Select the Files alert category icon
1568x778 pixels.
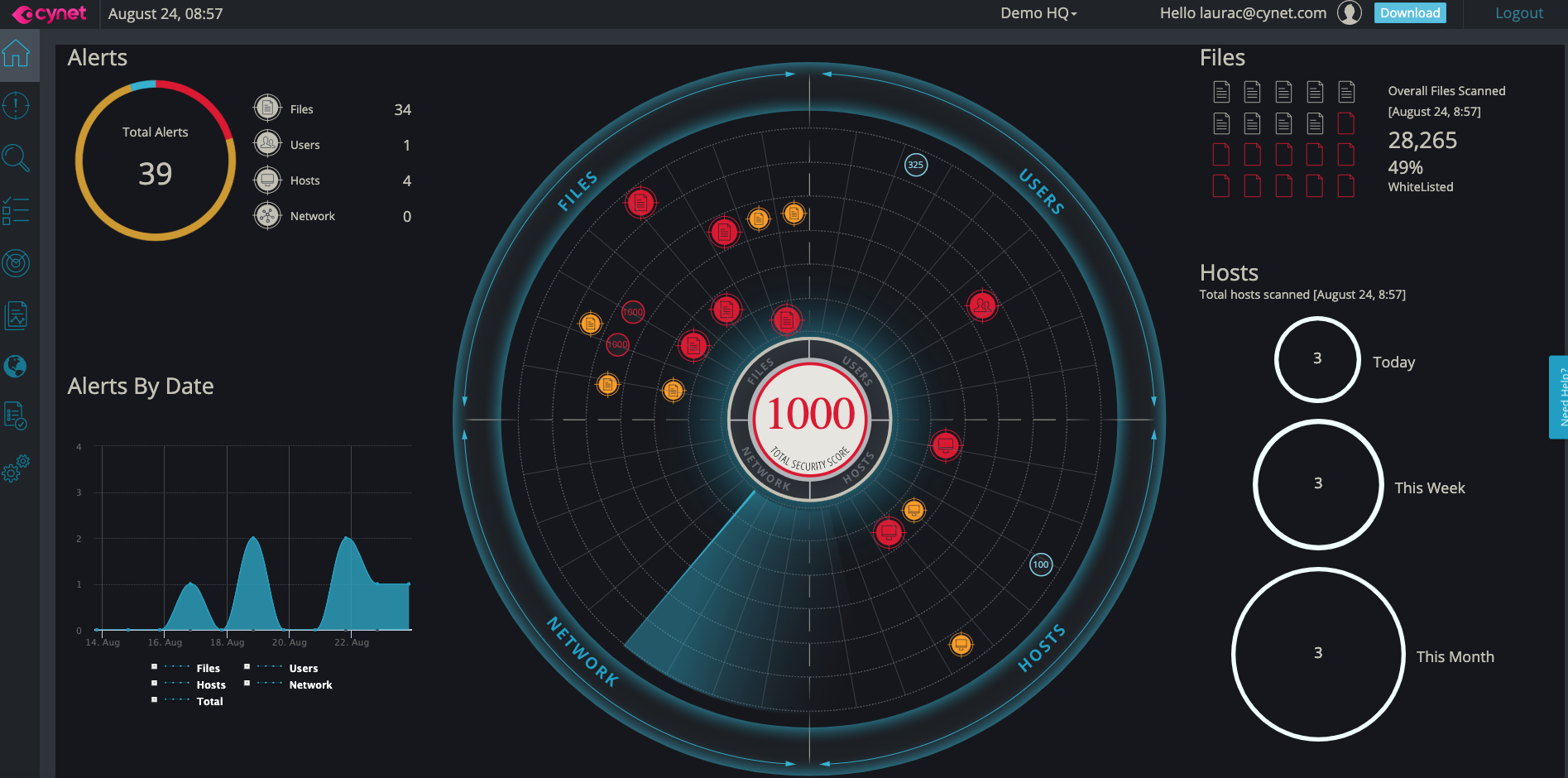point(267,108)
